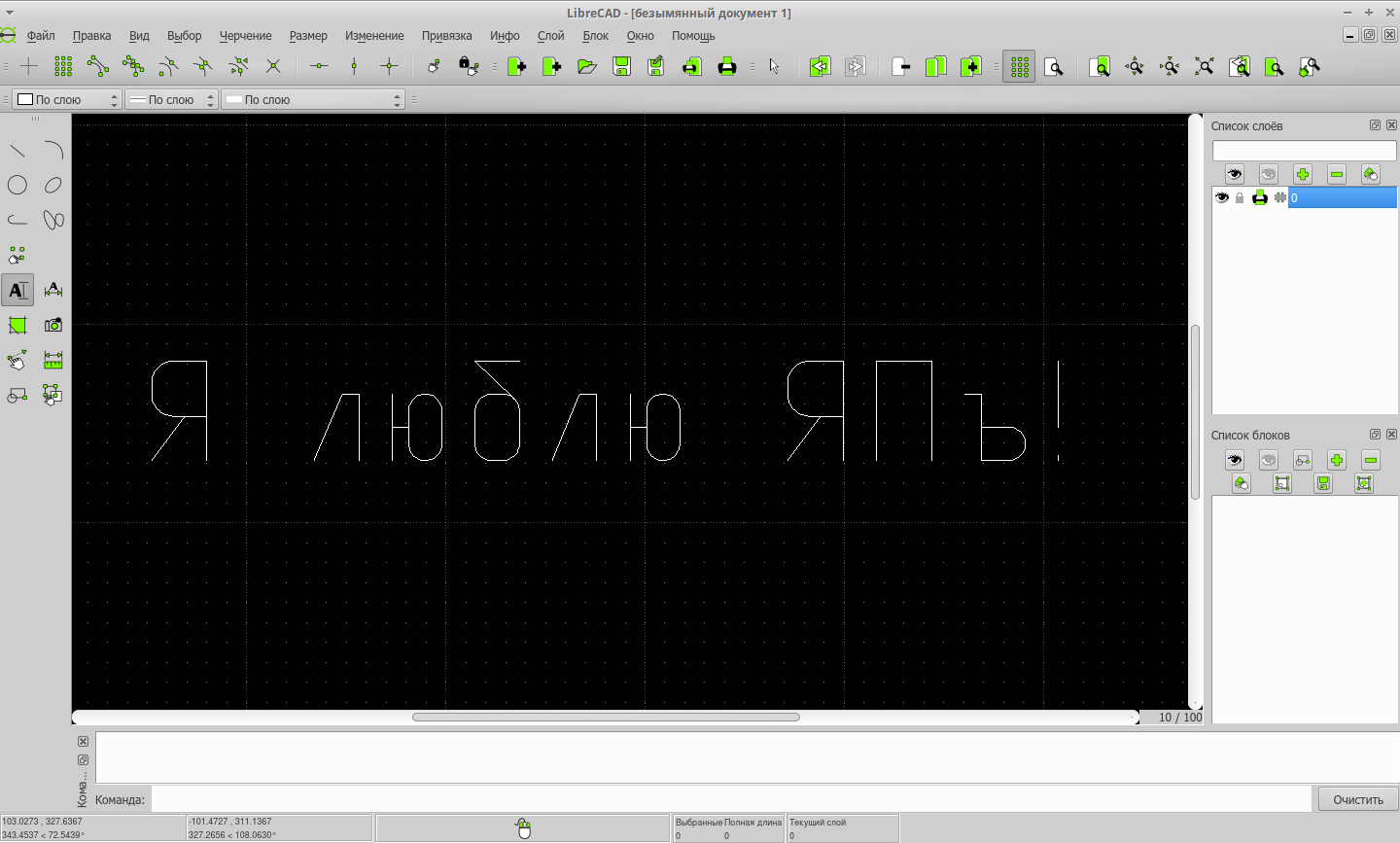The width and height of the screenshot is (1400, 843).
Task: Toggle grid display button in toolbar
Action: 1019,66
